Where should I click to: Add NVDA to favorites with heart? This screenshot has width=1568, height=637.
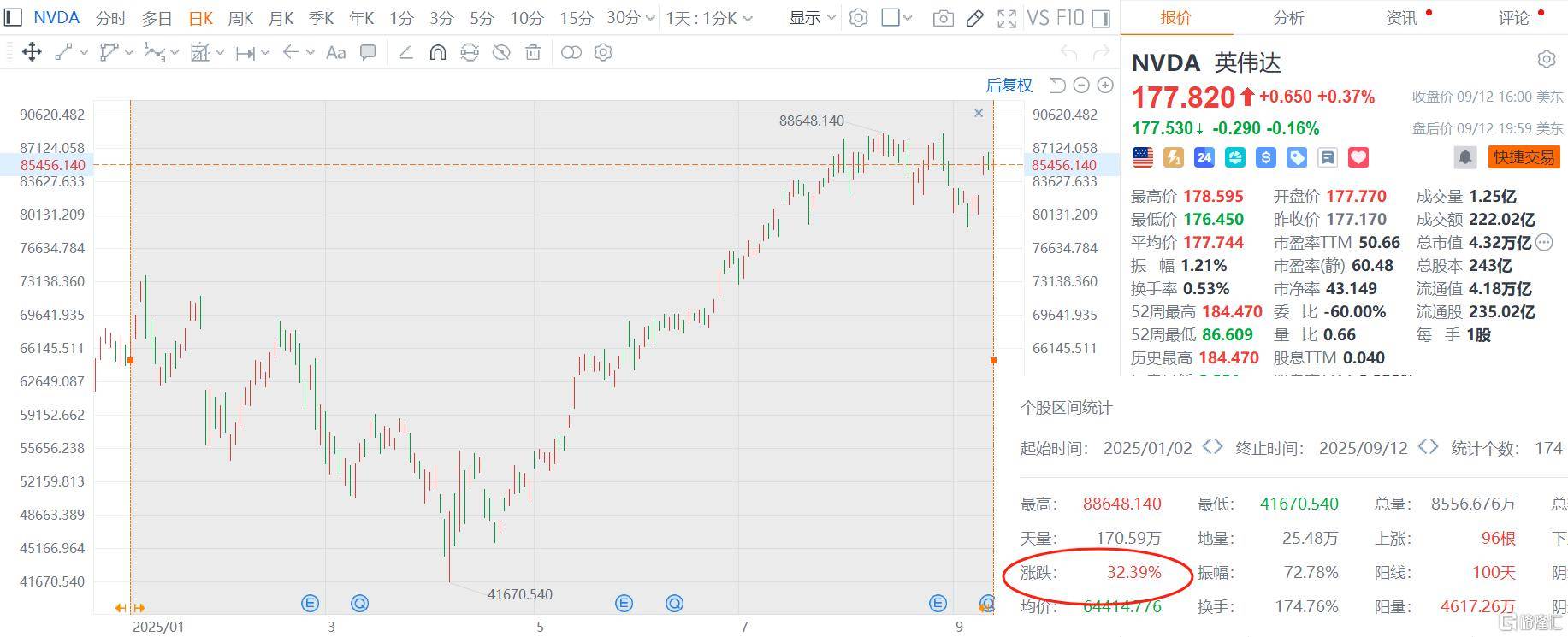[1358, 157]
